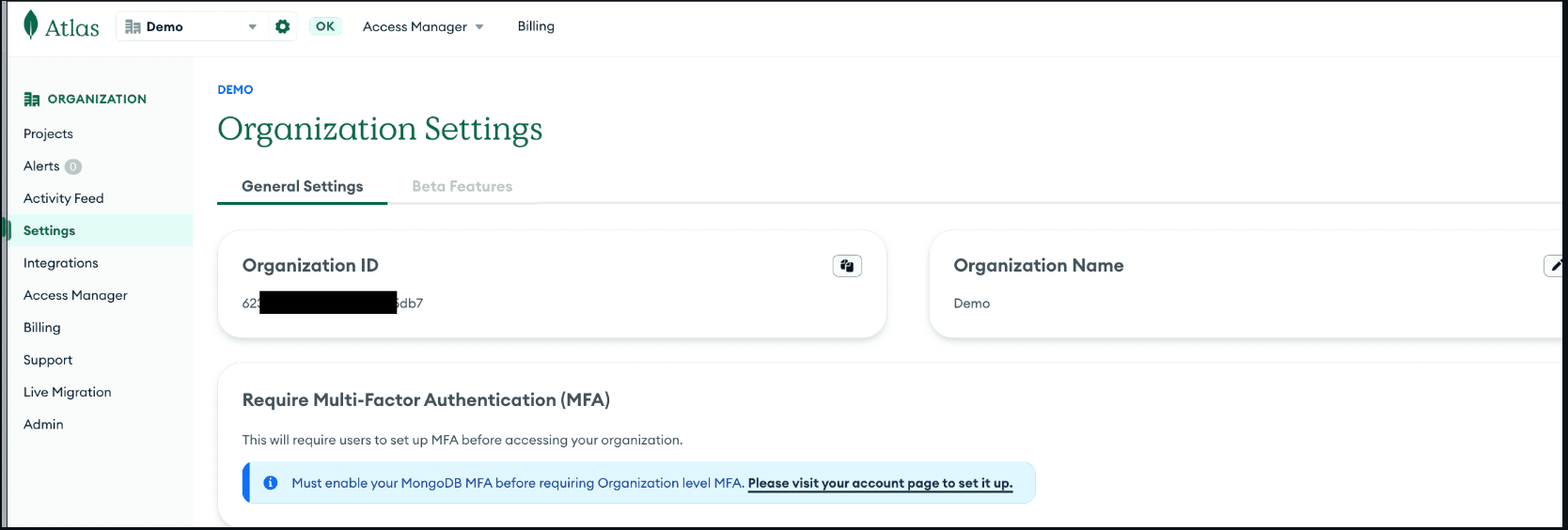Image resolution: width=1568 pixels, height=530 pixels.
Task: Click the info icon in MFA notice
Action: click(271, 483)
